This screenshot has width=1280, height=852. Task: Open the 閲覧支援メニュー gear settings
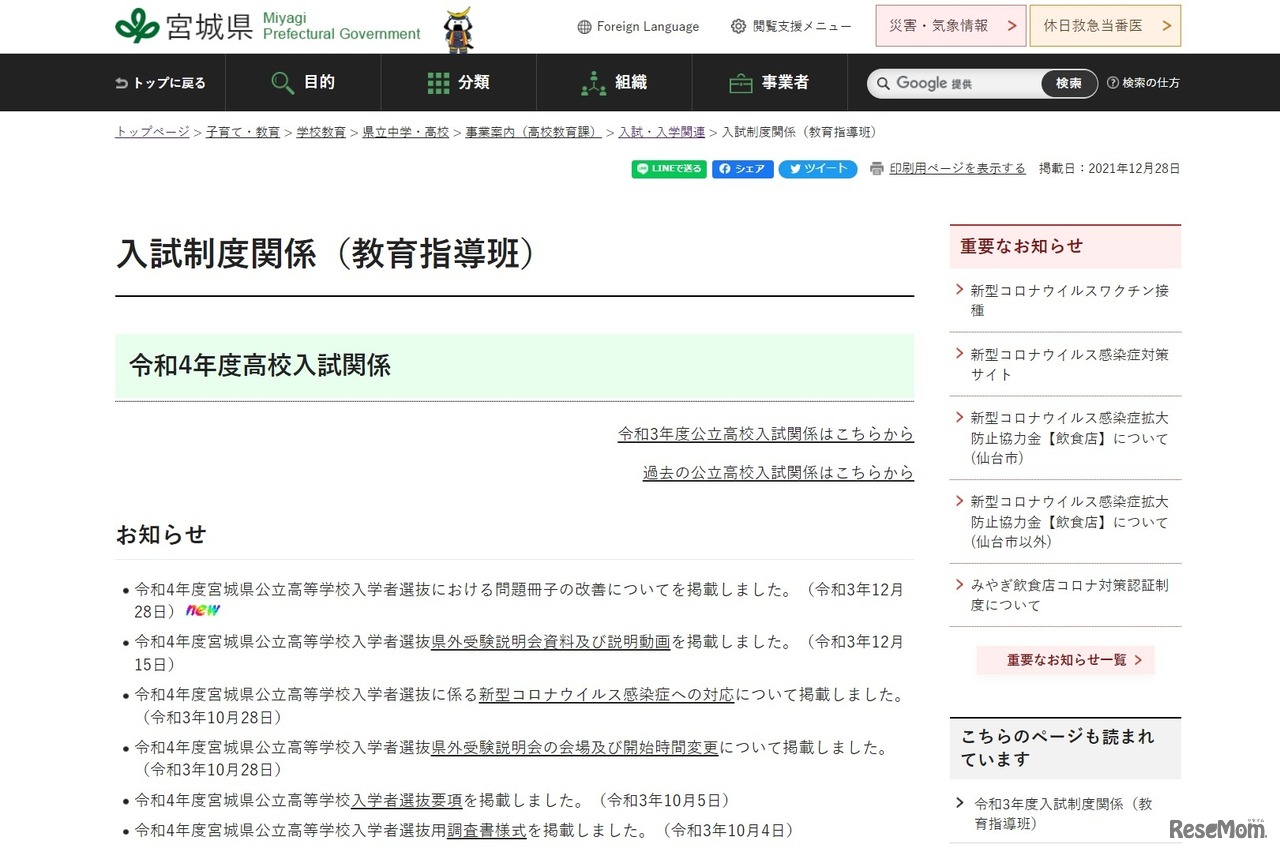click(739, 27)
